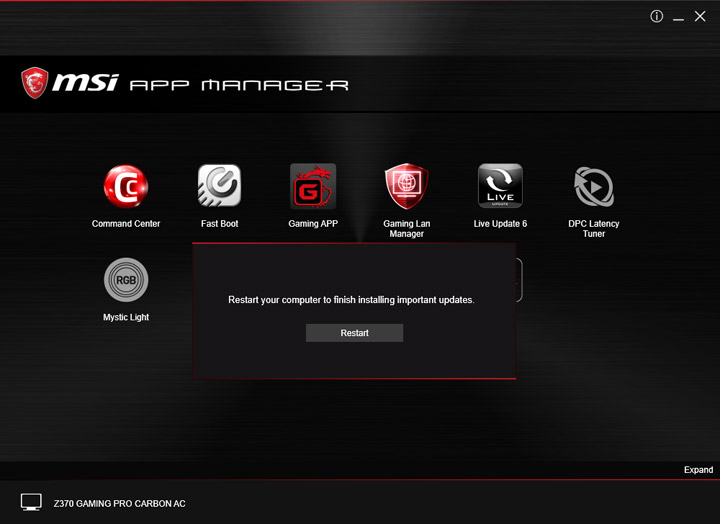Screen dimensions: 720x524
Task: Click the 'Mystic Light' label
Action: tap(126, 317)
